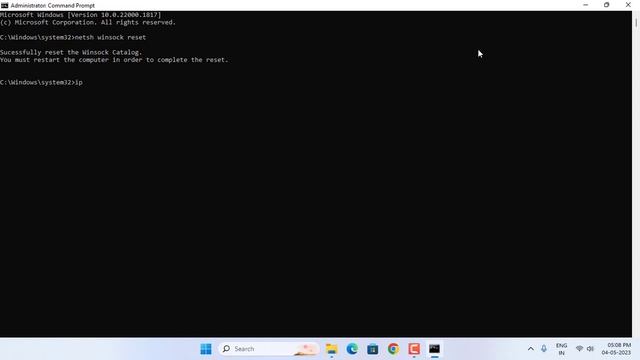Click the taskbar Search box
This screenshot has height=360, width=640.
pos(269,349)
